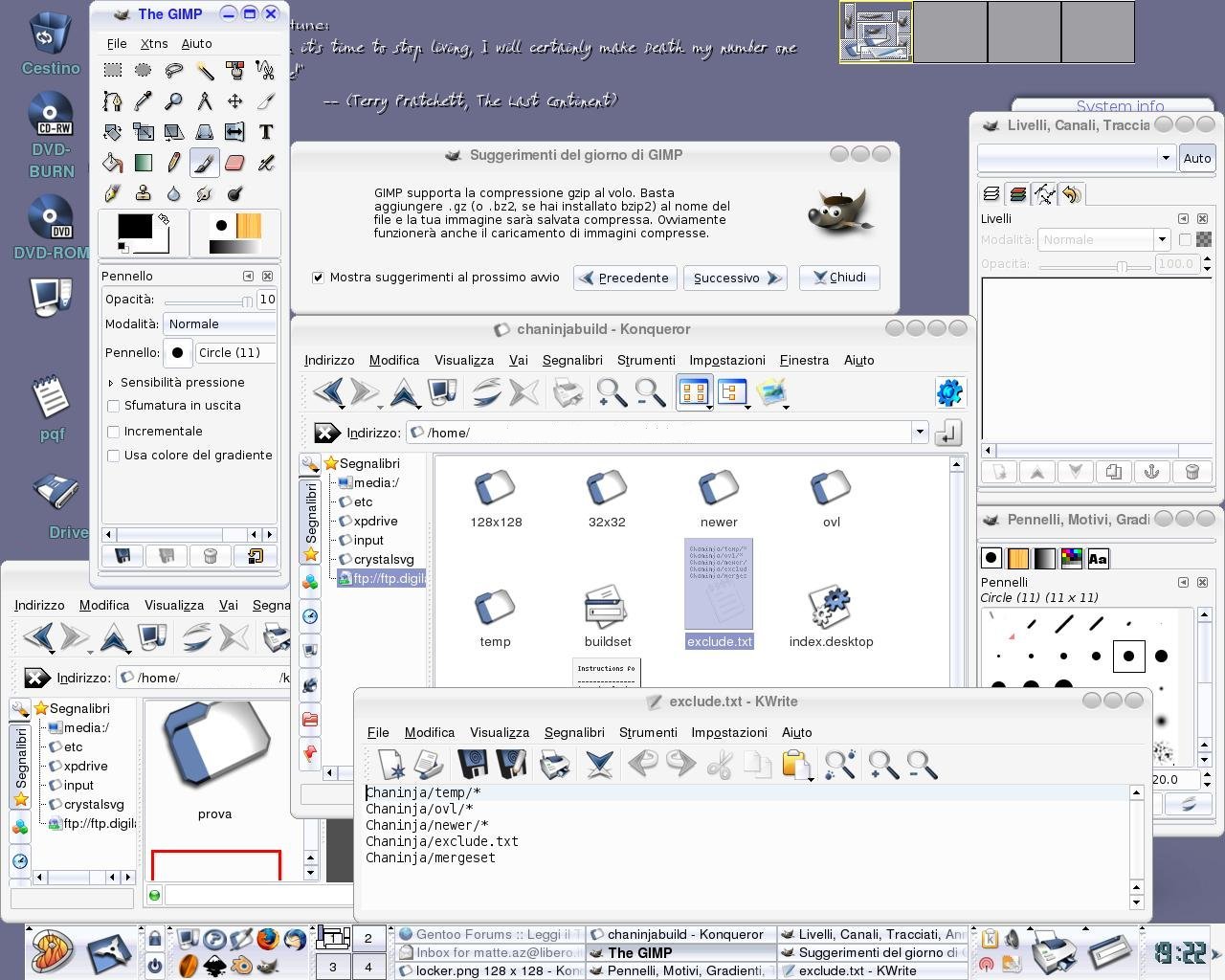Click the Anchor layer button in Livelli panel
1225x980 pixels.
pos(1151,472)
